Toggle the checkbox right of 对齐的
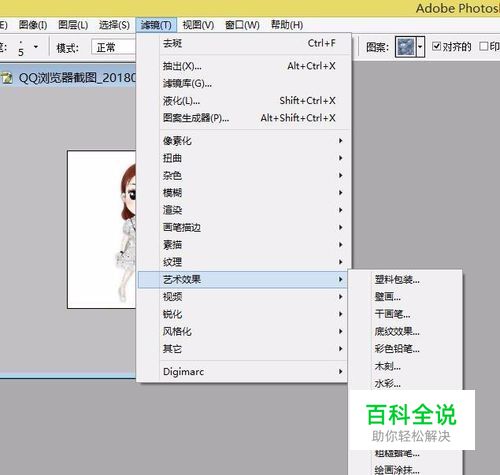This screenshot has height=475, width=500. 483,46
